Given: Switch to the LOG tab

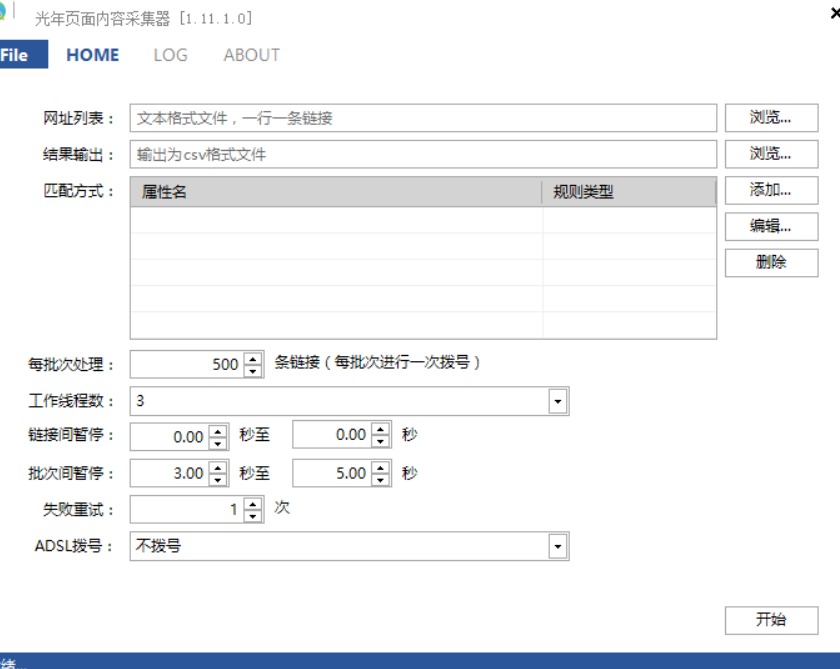Looking at the screenshot, I should 169,55.
